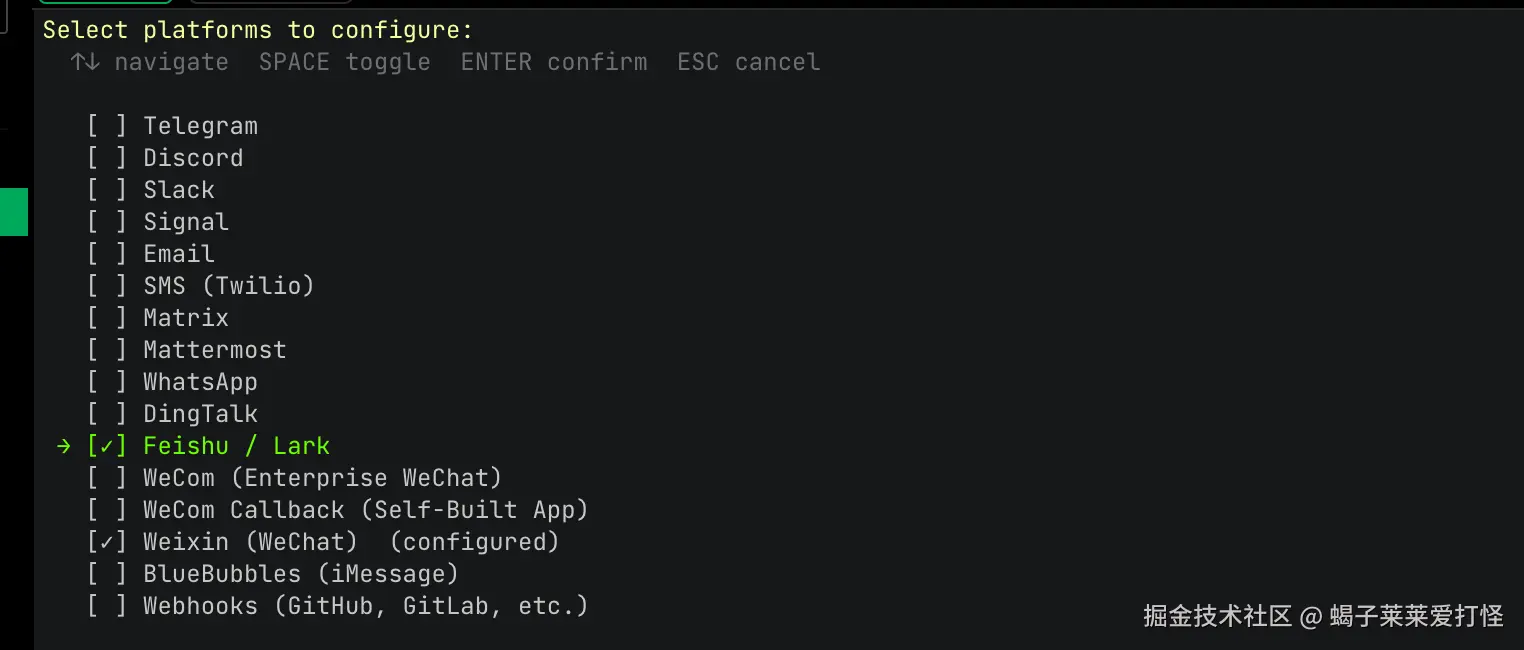Click the ENTER confirm hint
Screen dimensions: 1524x650
(554, 62)
